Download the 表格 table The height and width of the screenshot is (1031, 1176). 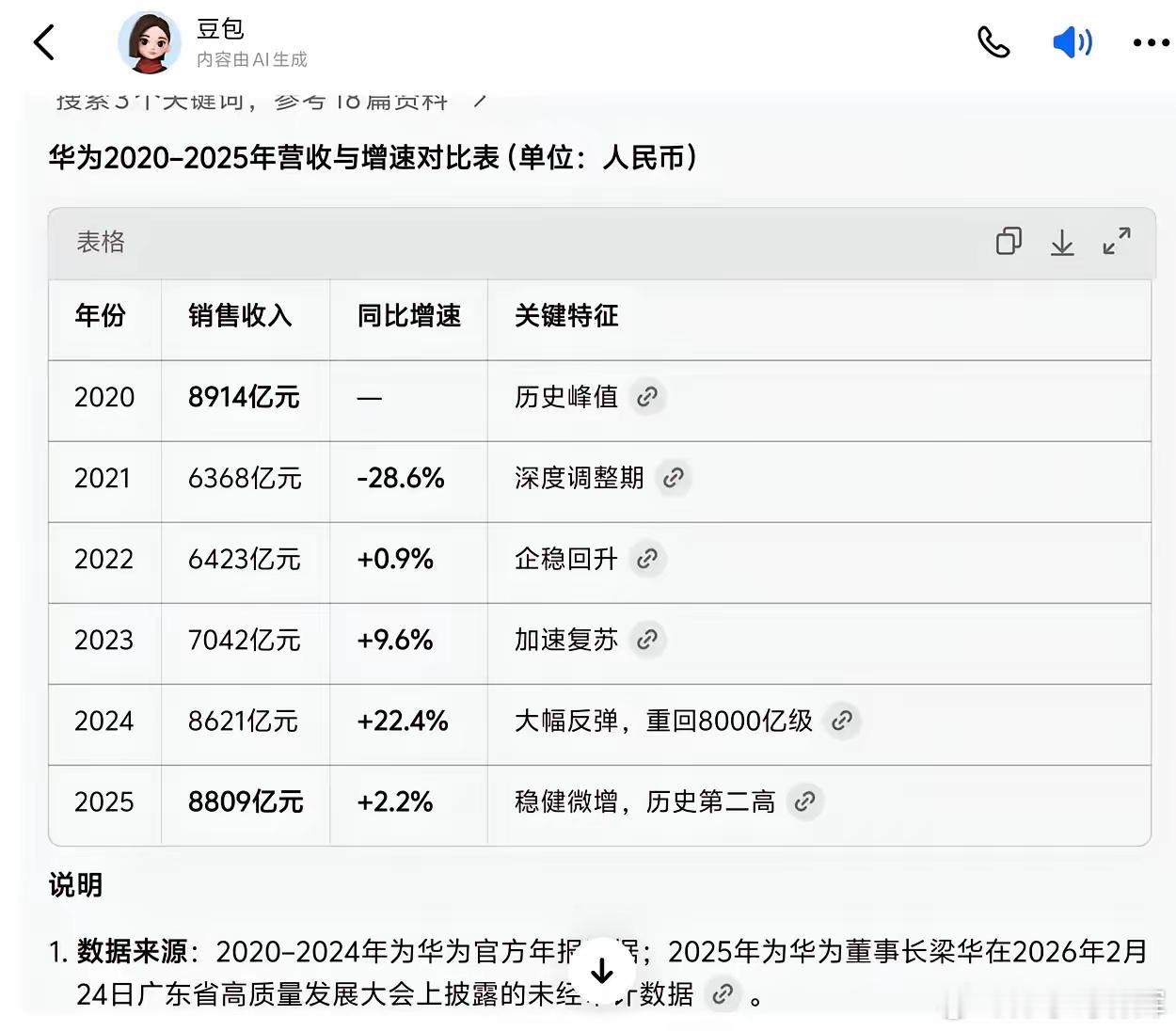point(1062,243)
